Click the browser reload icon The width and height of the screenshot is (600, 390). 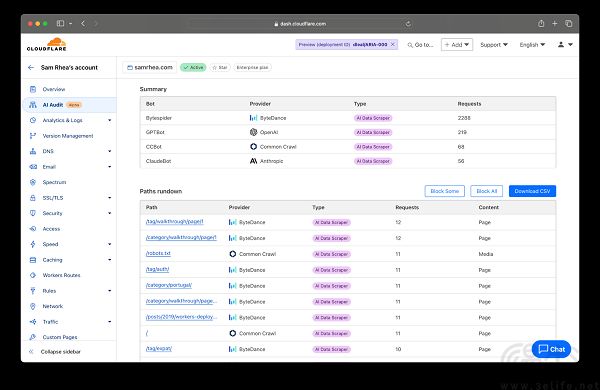[408, 24]
